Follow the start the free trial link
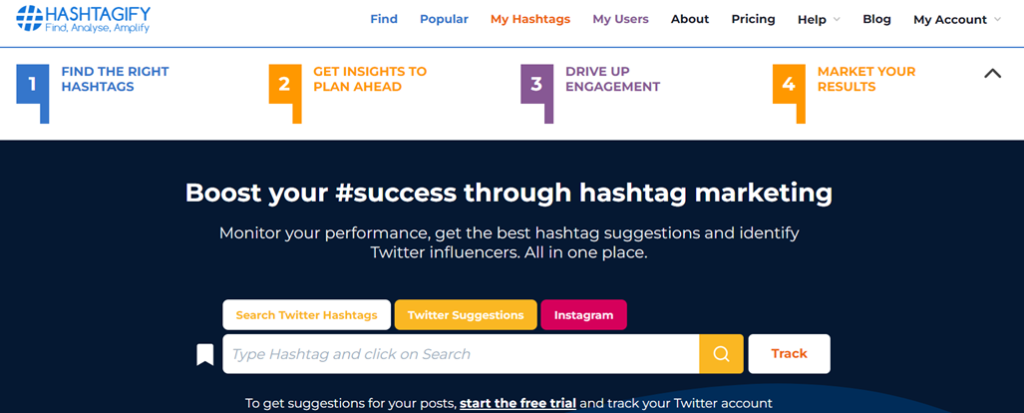The image size is (1024, 413). point(518,403)
